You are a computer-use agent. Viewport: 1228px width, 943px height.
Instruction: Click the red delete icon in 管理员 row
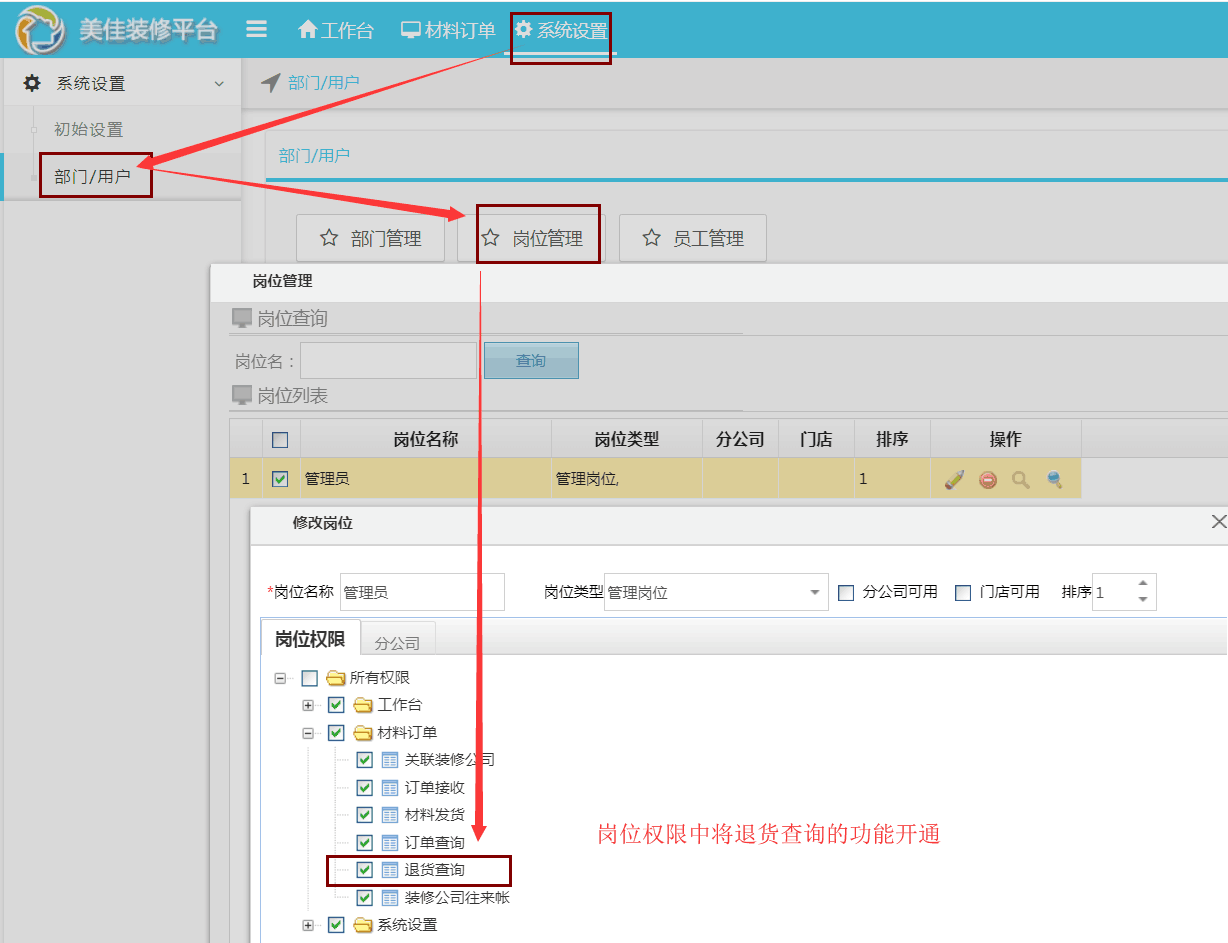coord(988,480)
